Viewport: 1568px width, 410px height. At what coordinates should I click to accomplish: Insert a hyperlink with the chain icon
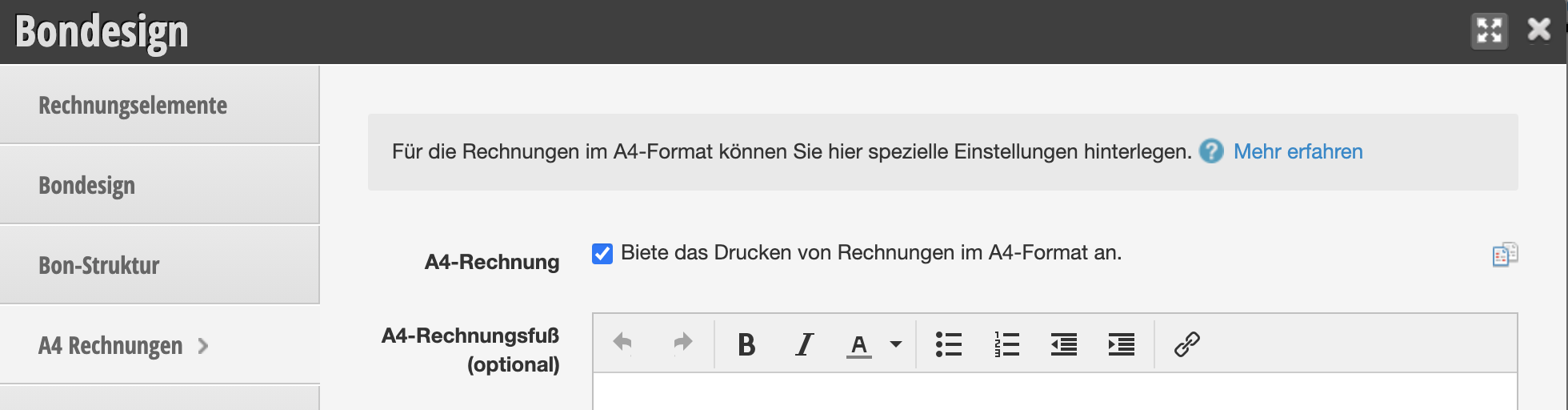(1186, 344)
